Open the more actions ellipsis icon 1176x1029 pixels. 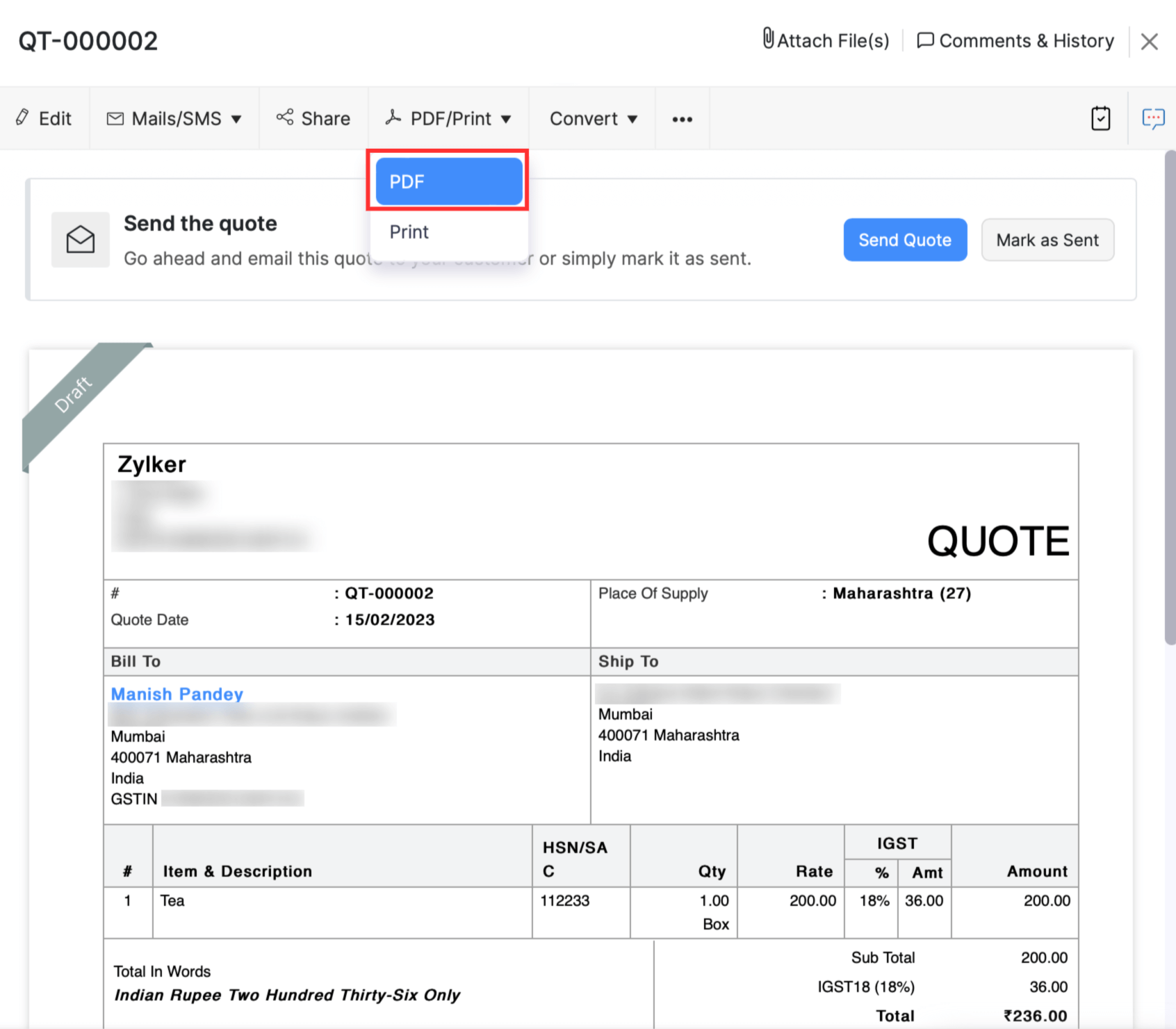[x=682, y=119]
